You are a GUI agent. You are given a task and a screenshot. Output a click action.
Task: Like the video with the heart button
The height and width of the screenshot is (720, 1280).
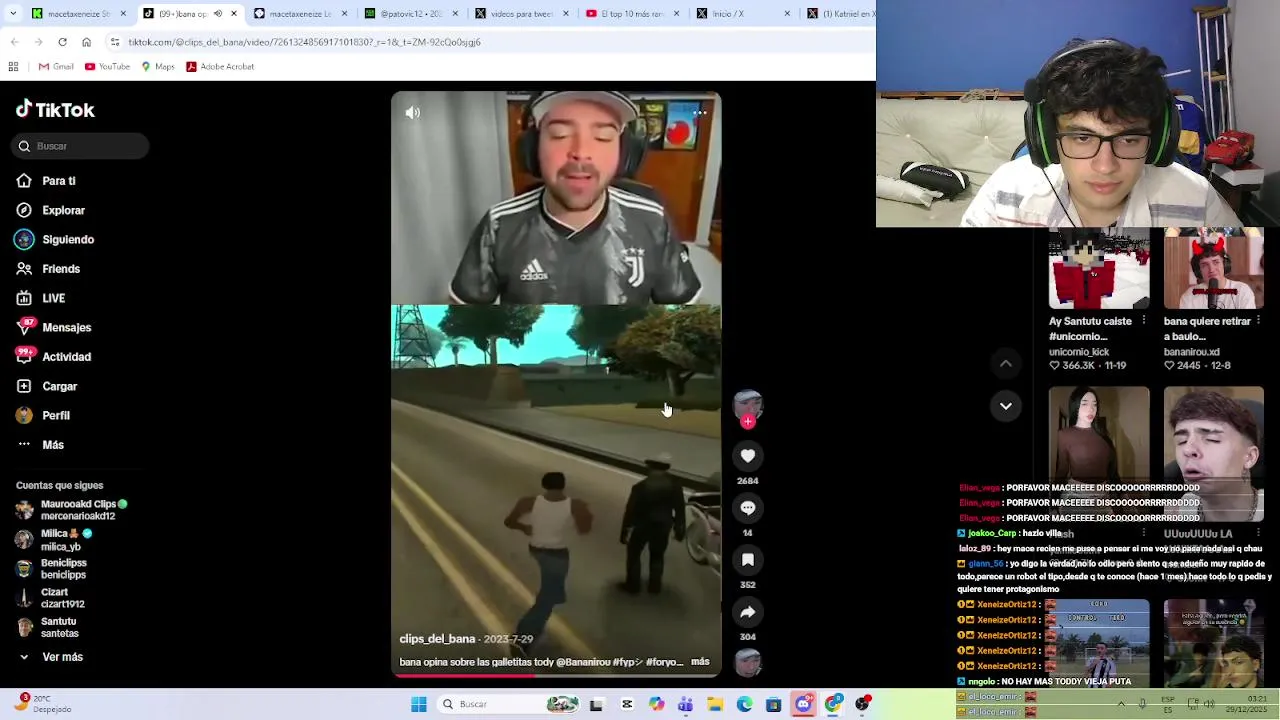pyautogui.click(x=747, y=456)
